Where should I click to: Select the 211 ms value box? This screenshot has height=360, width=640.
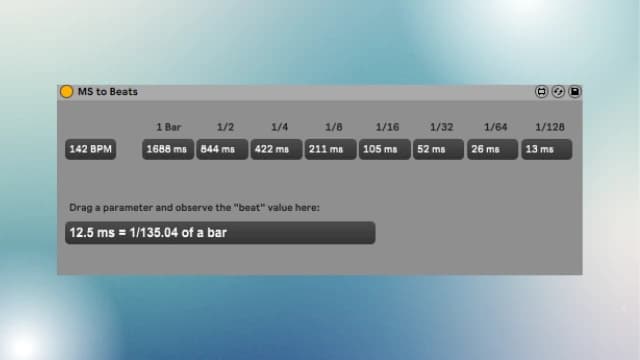[331, 149]
